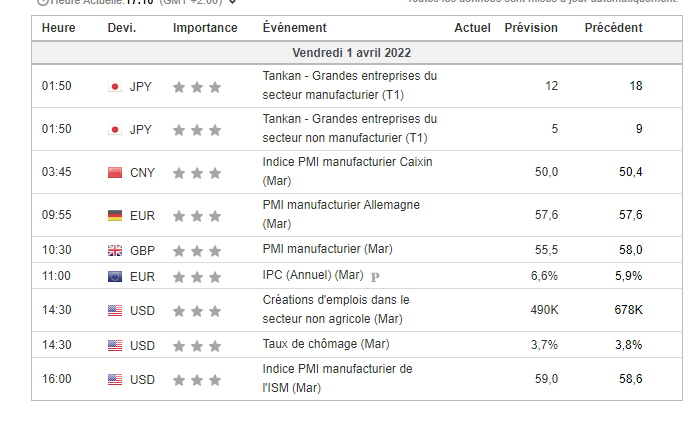Click the Japan flag in Tankan non manufacturier row
This screenshot has height=422, width=693.
click(x=115, y=129)
